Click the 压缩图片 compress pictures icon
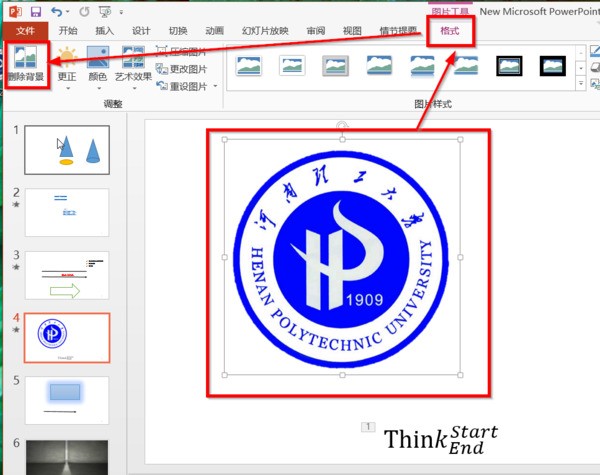Viewport: 600px width, 475px height. click(162, 53)
